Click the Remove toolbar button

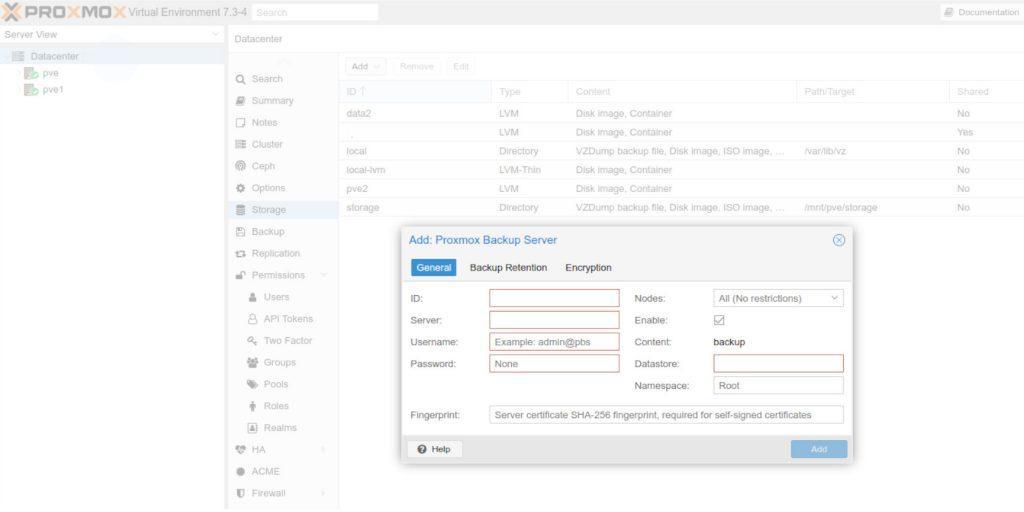[x=416, y=67]
